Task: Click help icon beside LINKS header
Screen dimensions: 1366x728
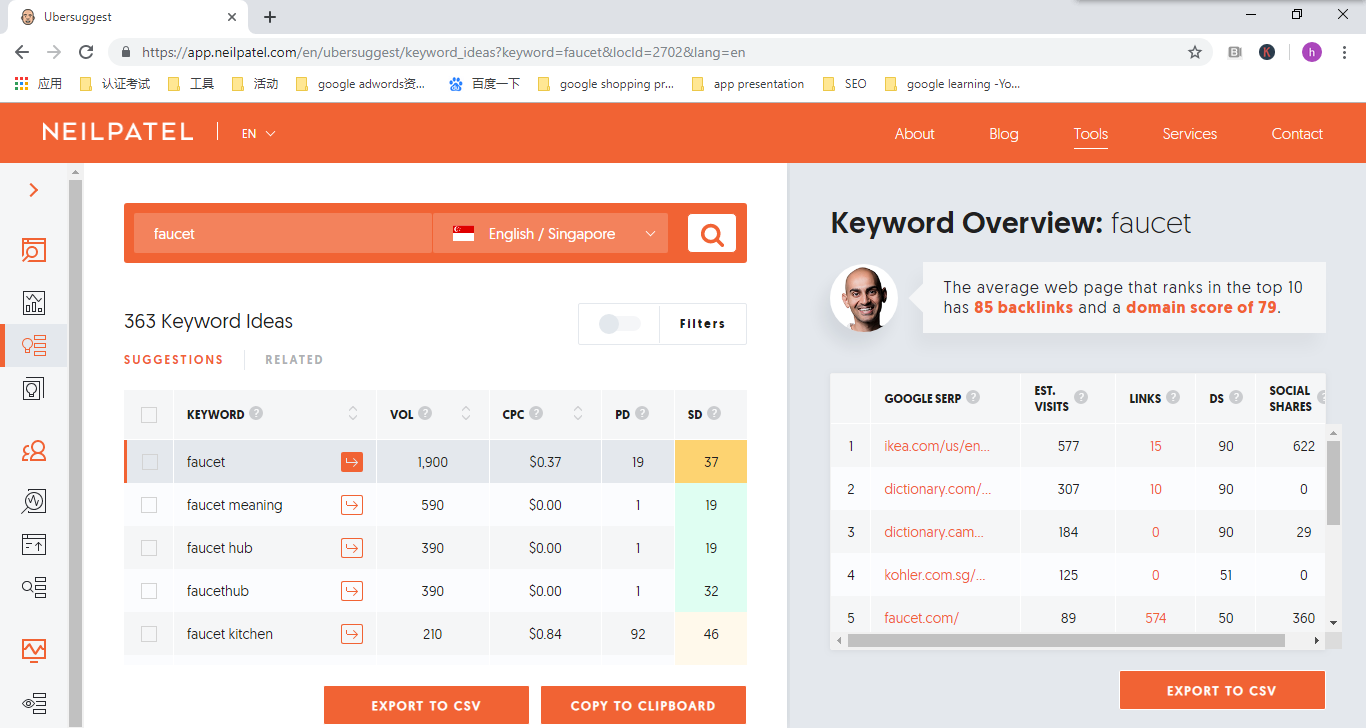Action: [1173, 398]
